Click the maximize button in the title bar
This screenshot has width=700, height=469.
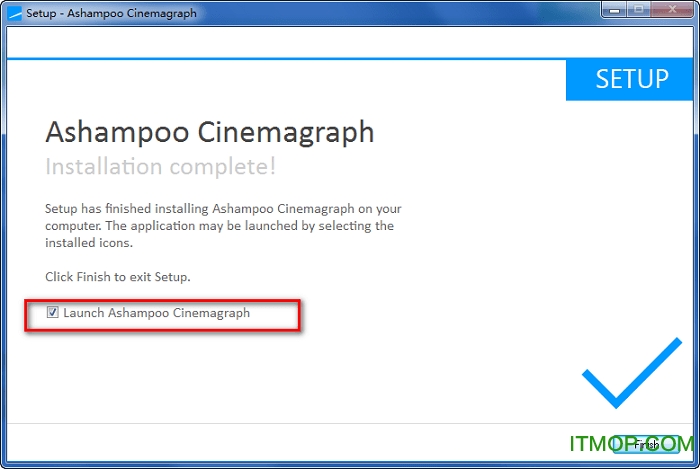click(639, 10)
